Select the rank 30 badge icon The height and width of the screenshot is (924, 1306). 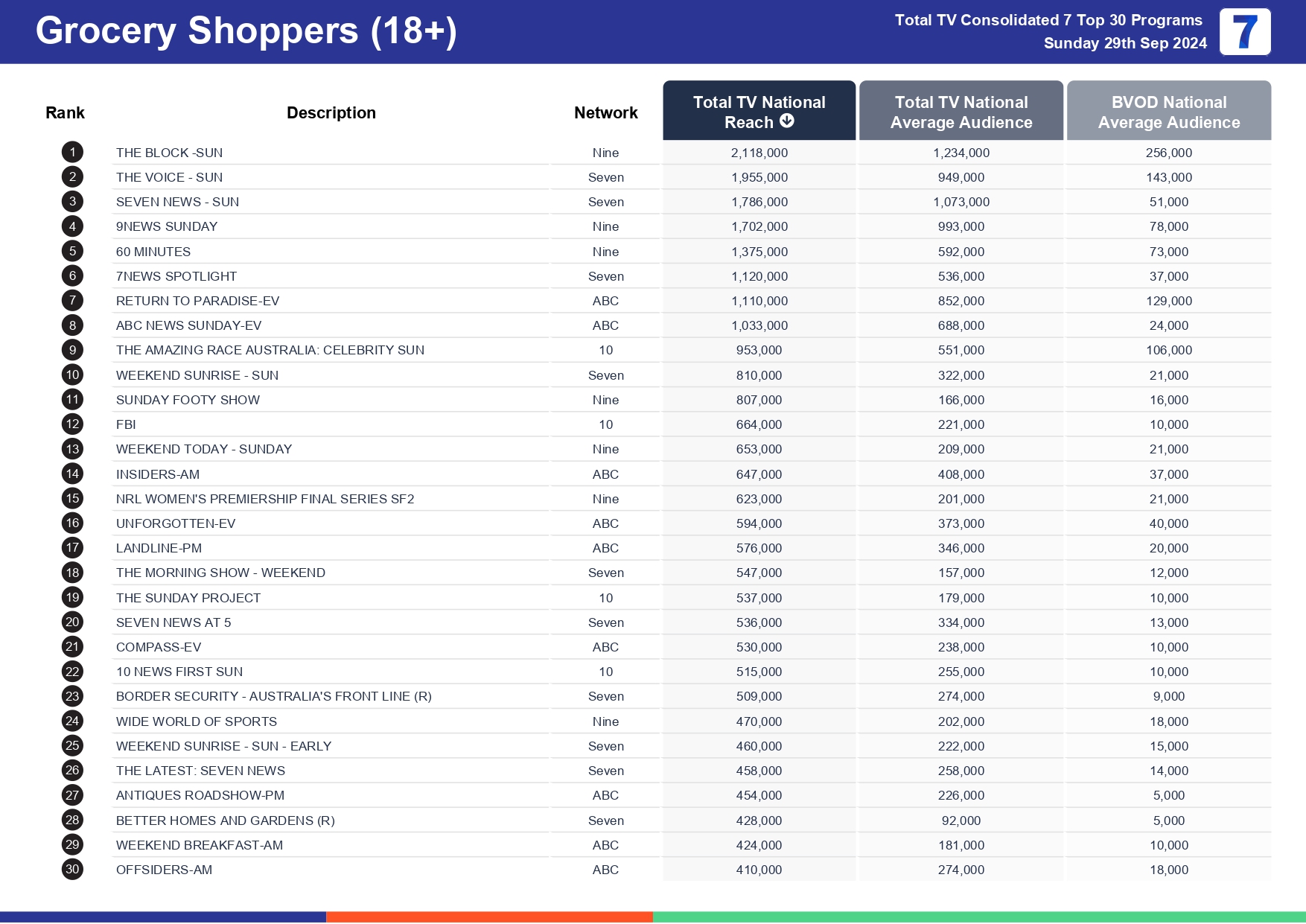click(x=71, y=869)
